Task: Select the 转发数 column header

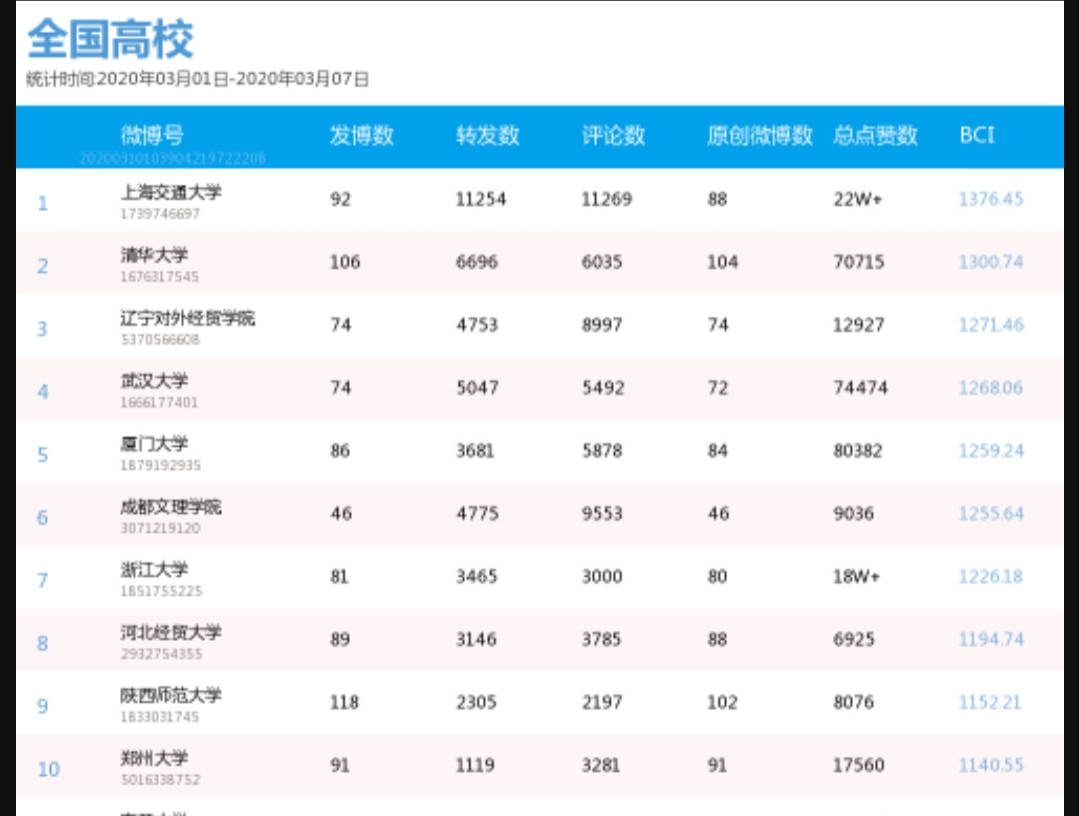Action: click(487, 135)
